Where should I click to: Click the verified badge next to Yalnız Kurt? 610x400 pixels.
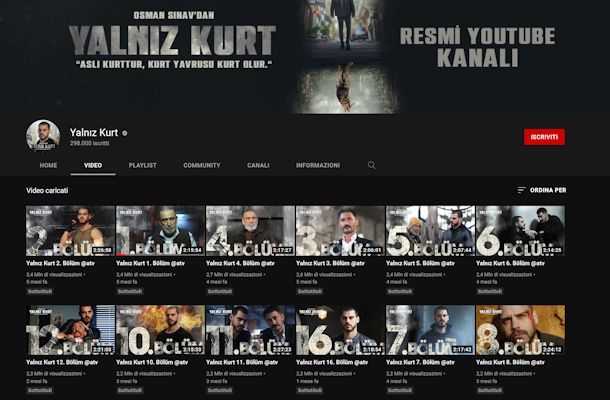(124, 133)
